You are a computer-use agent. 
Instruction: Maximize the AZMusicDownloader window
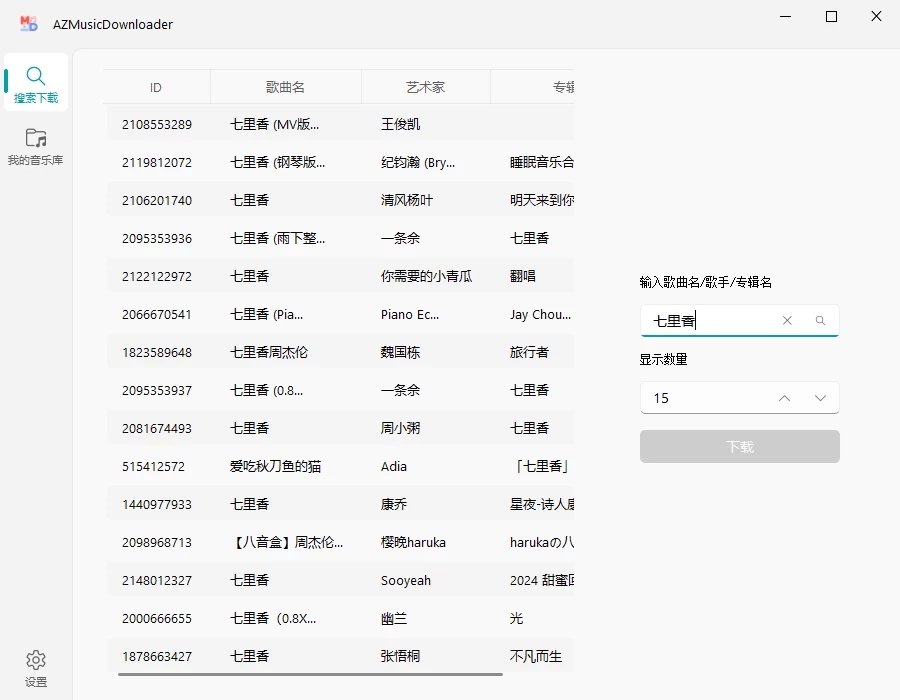point(831,17)
